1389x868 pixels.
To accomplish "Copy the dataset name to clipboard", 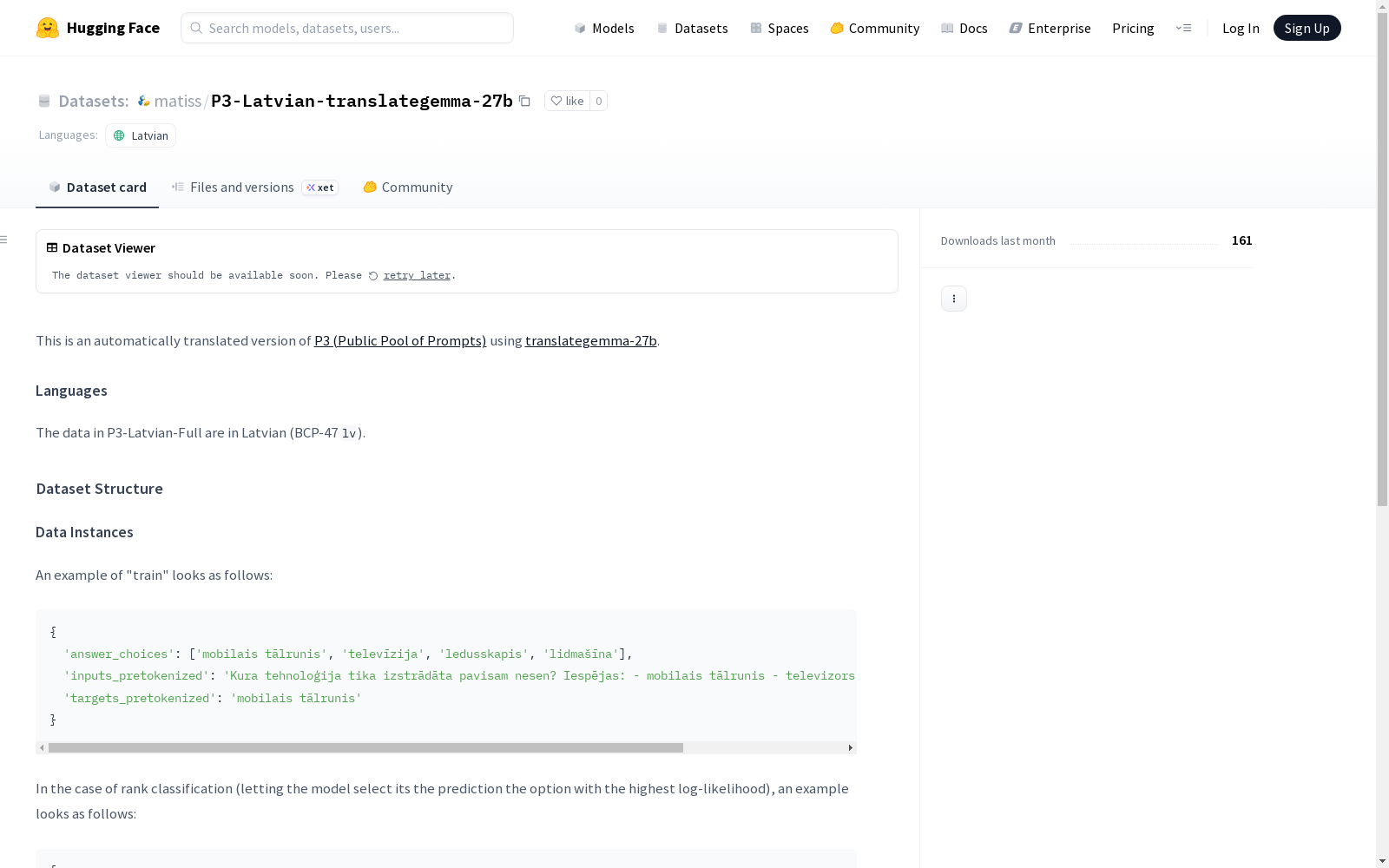I will [524, 101].
